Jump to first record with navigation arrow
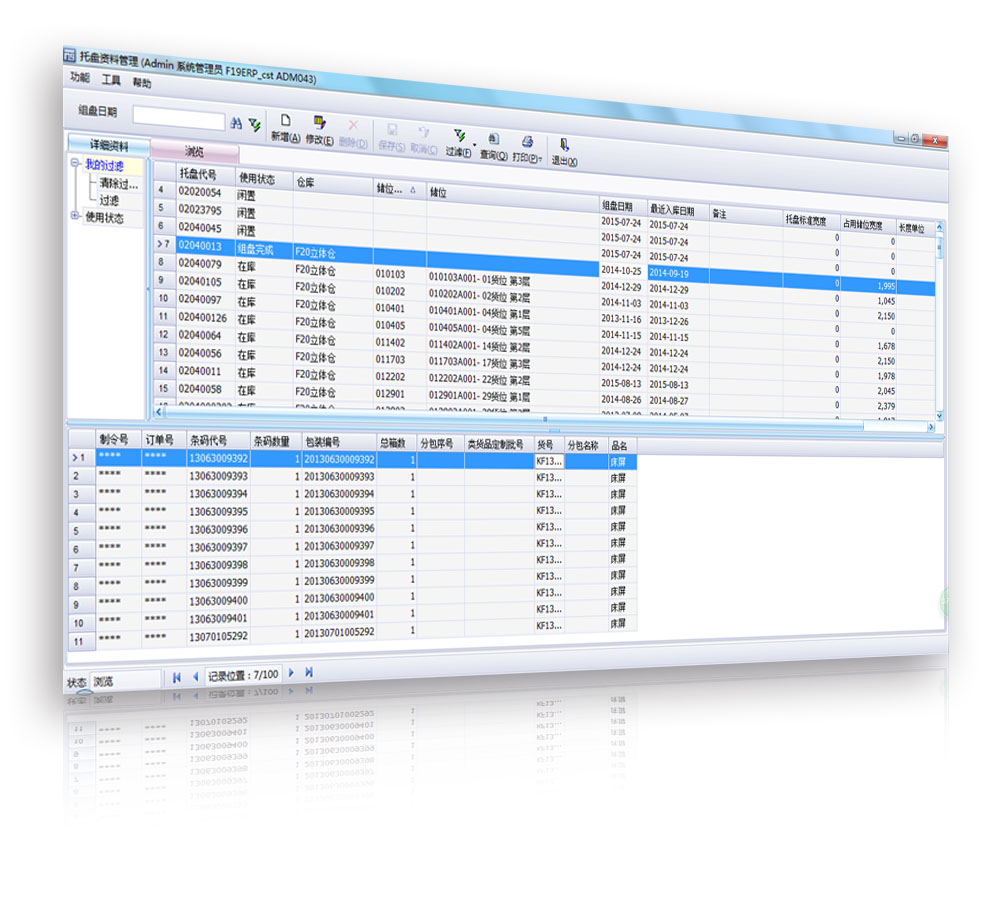1000x916 pixels. (177, 677)
